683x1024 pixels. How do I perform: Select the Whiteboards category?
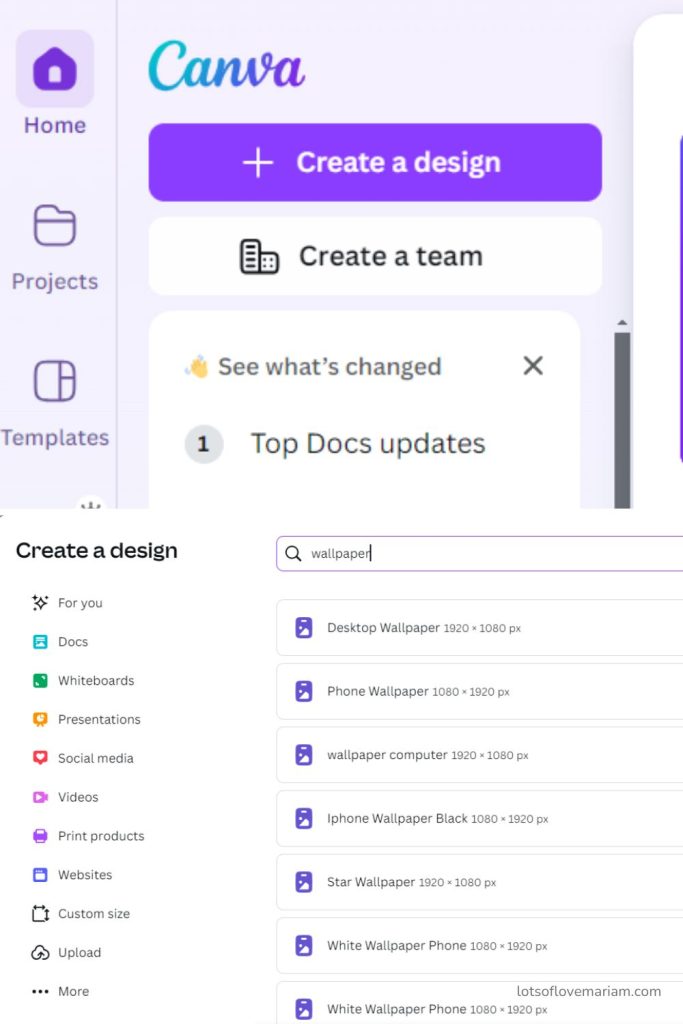point(84,680)
